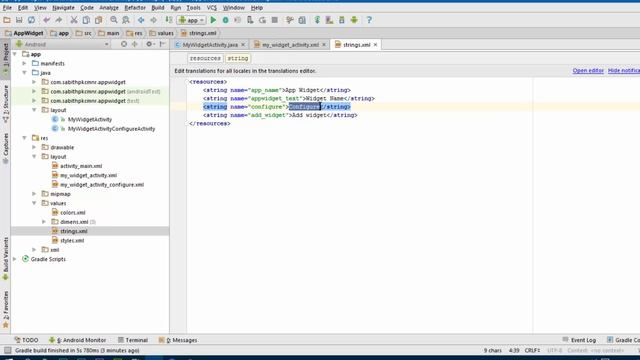
Task: Switch to my_widget_activity.xml tab
Action: click(290, 45)
